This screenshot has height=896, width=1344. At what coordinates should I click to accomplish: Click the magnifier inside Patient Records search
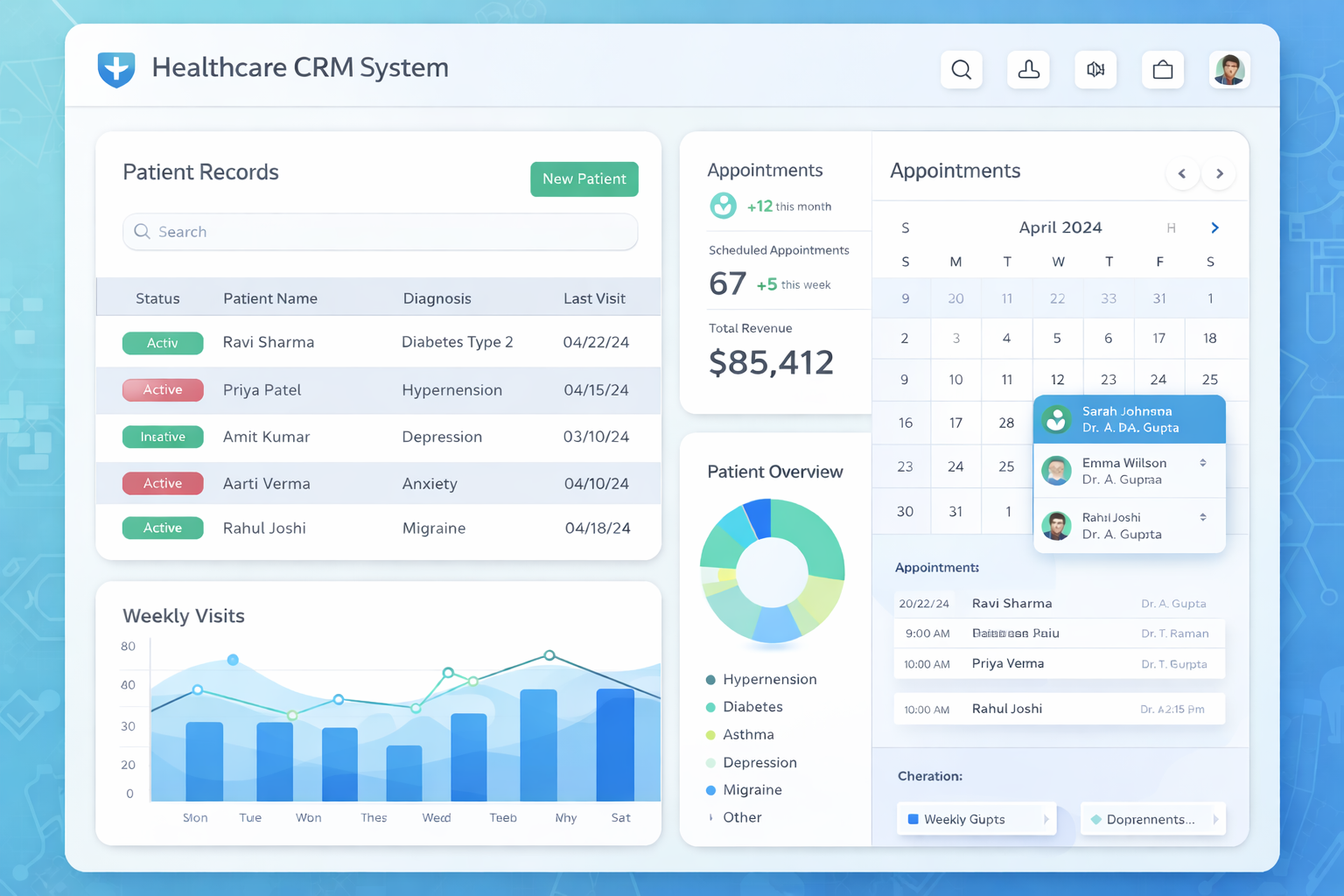click(142, 232)
